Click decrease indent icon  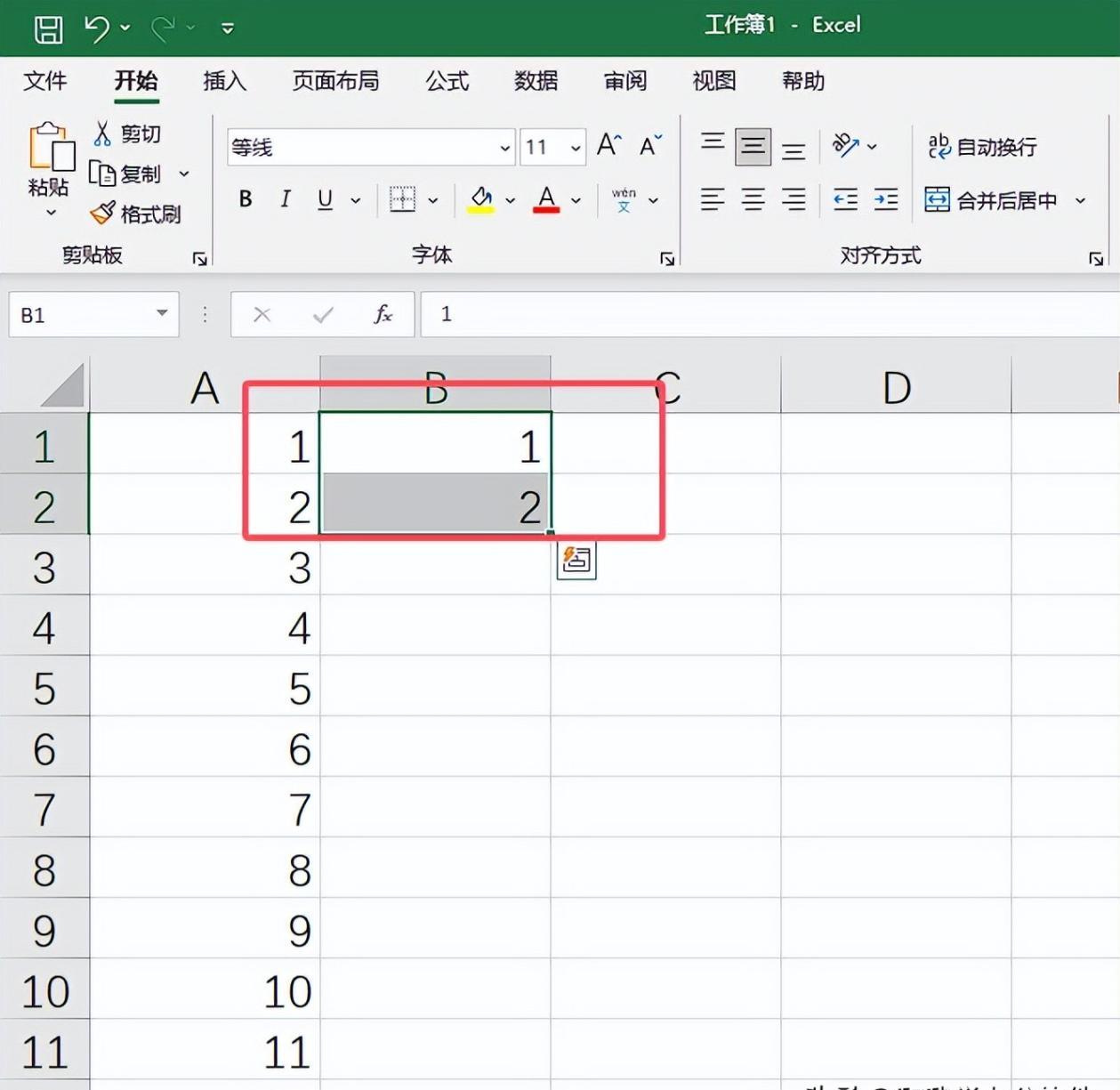845,199
